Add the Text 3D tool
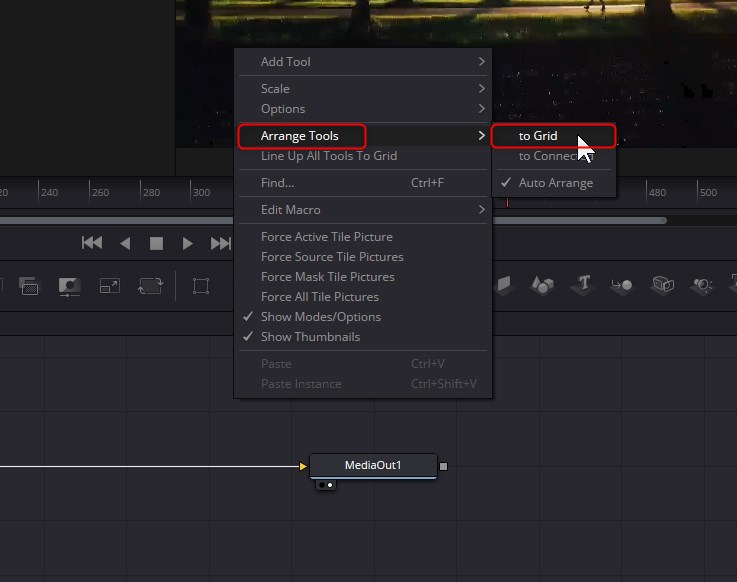737x582 pixels. (583, 285)
